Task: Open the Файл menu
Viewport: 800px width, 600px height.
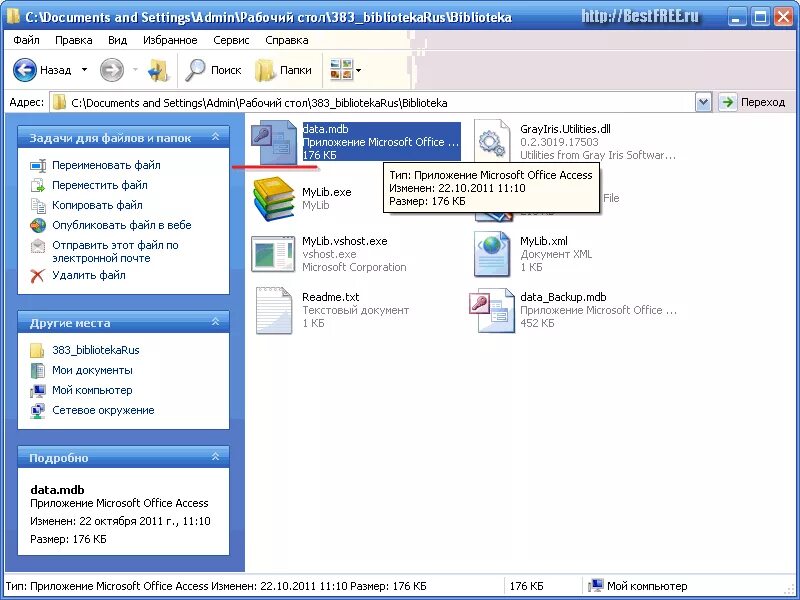Action: tap(26, 40)
